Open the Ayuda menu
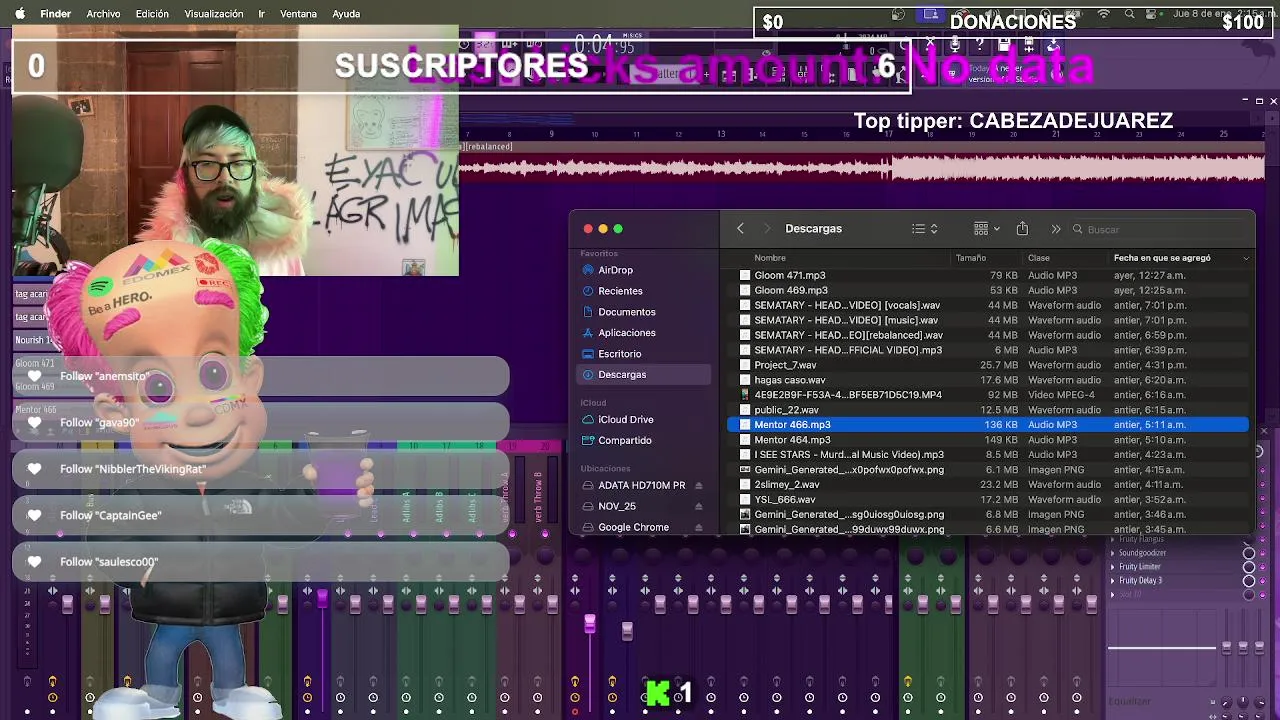The width and height of the screenshot is (1280, 720). coord(346,14)
